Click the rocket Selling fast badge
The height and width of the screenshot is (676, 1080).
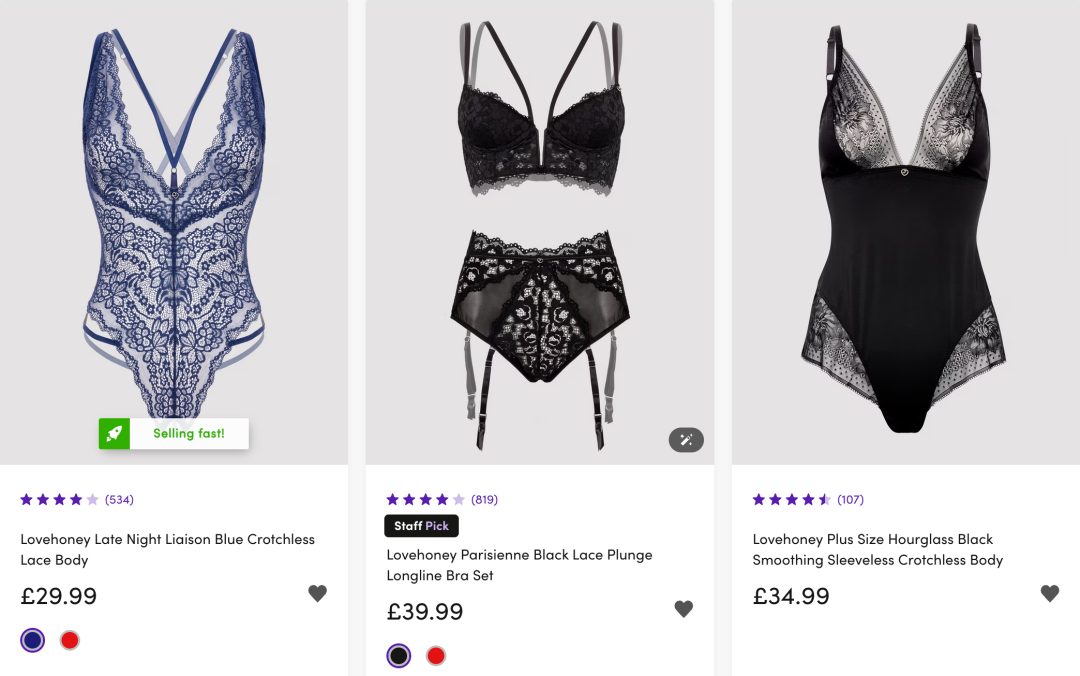[174, 434]
